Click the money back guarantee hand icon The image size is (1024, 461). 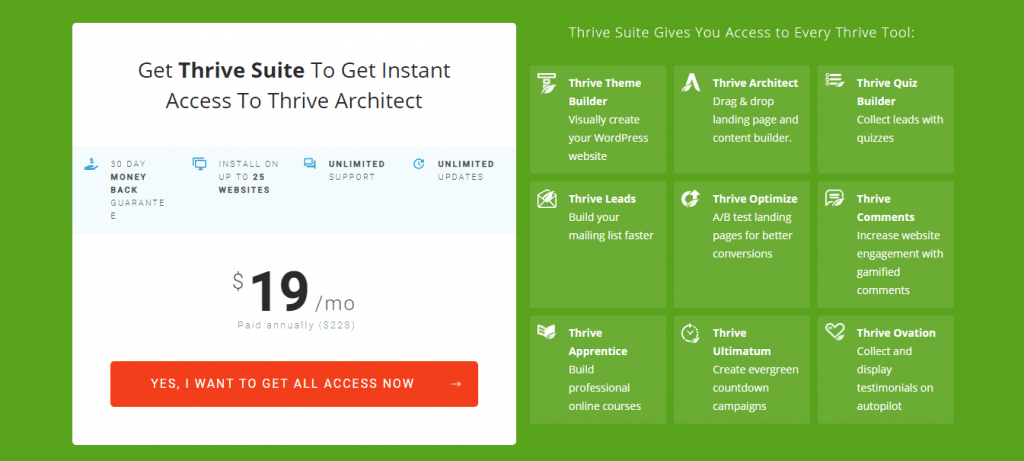(x=91, y=163)
